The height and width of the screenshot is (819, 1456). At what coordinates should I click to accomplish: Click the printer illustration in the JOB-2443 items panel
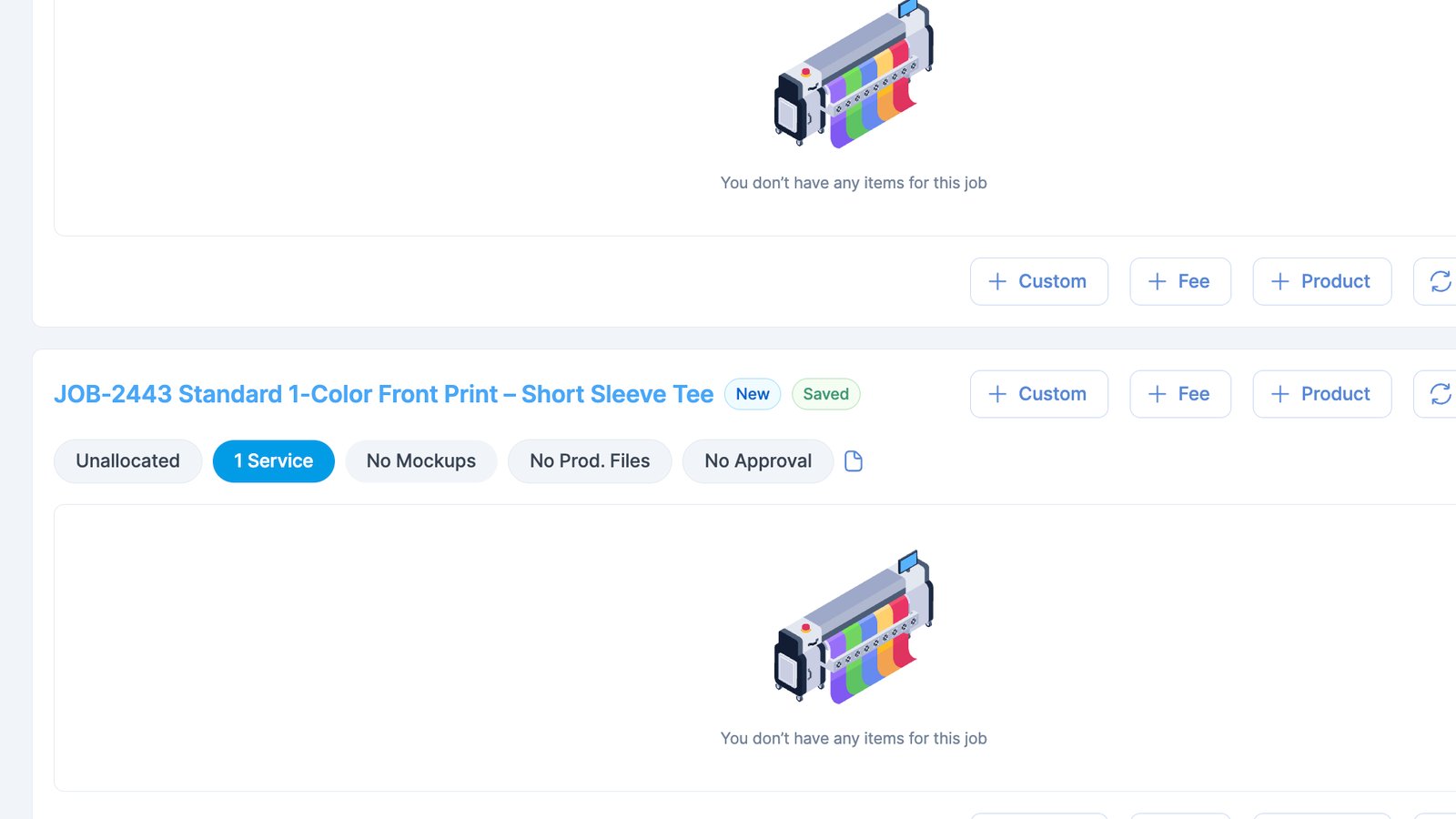pos(854,627)
